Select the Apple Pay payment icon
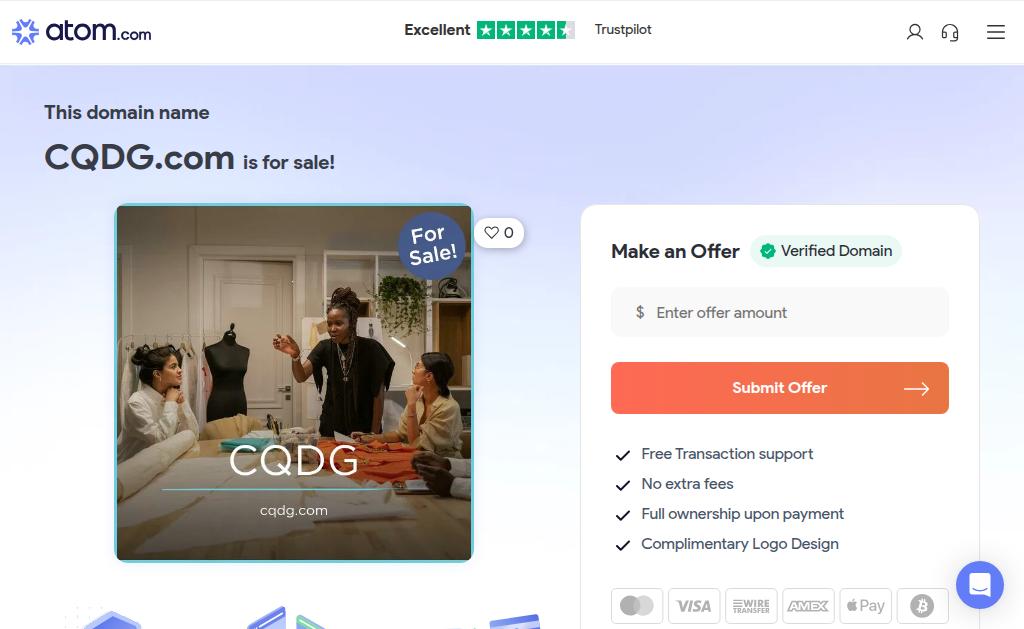Viewport: 1024px width, 629px height. [x=865, y=606]
